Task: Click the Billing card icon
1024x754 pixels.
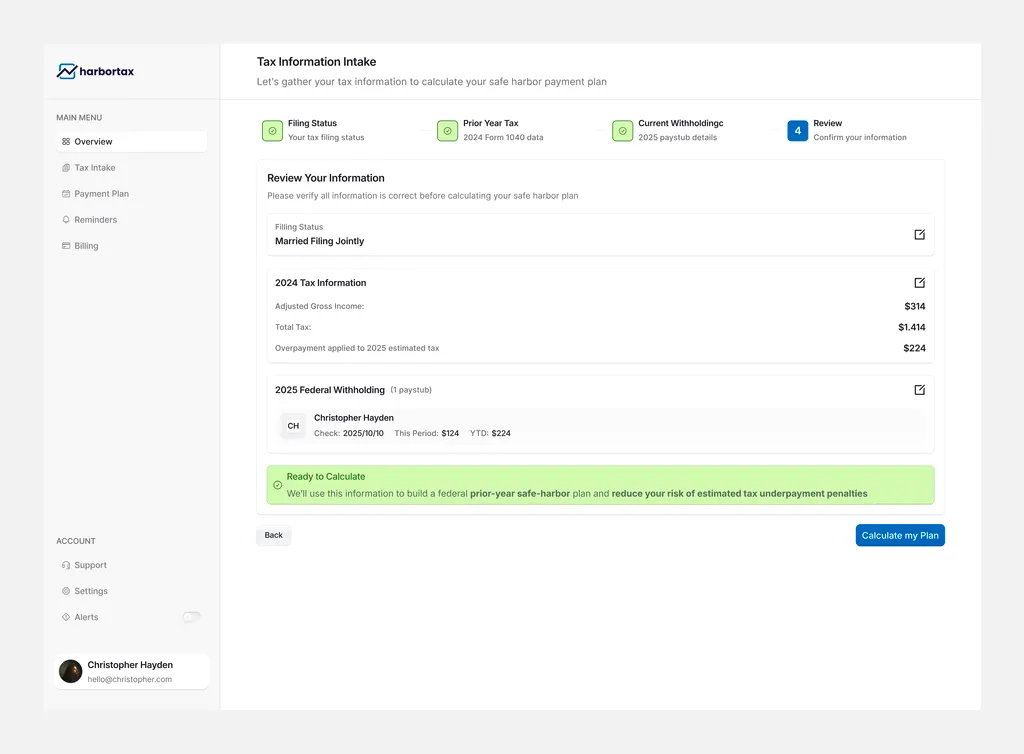Action: (66, 246)
